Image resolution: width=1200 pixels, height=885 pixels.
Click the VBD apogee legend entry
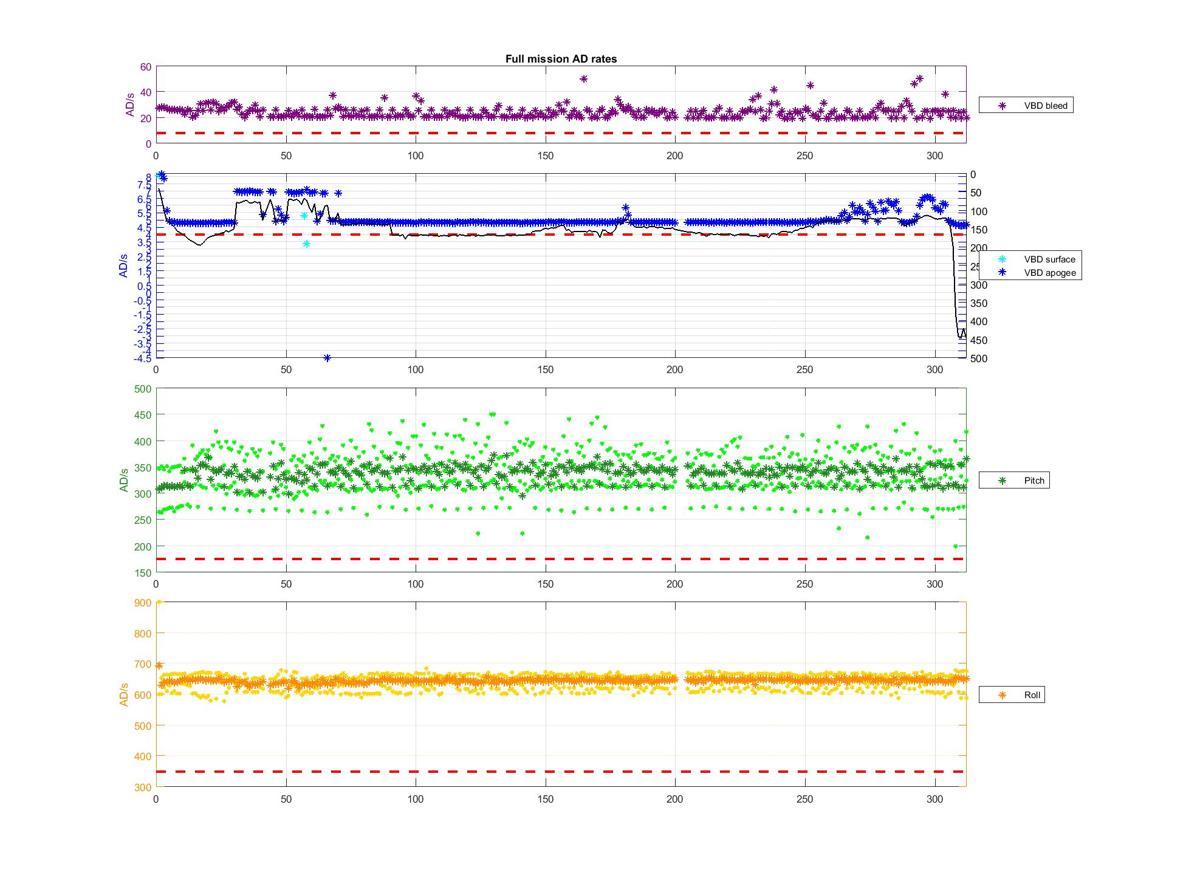1030,272
